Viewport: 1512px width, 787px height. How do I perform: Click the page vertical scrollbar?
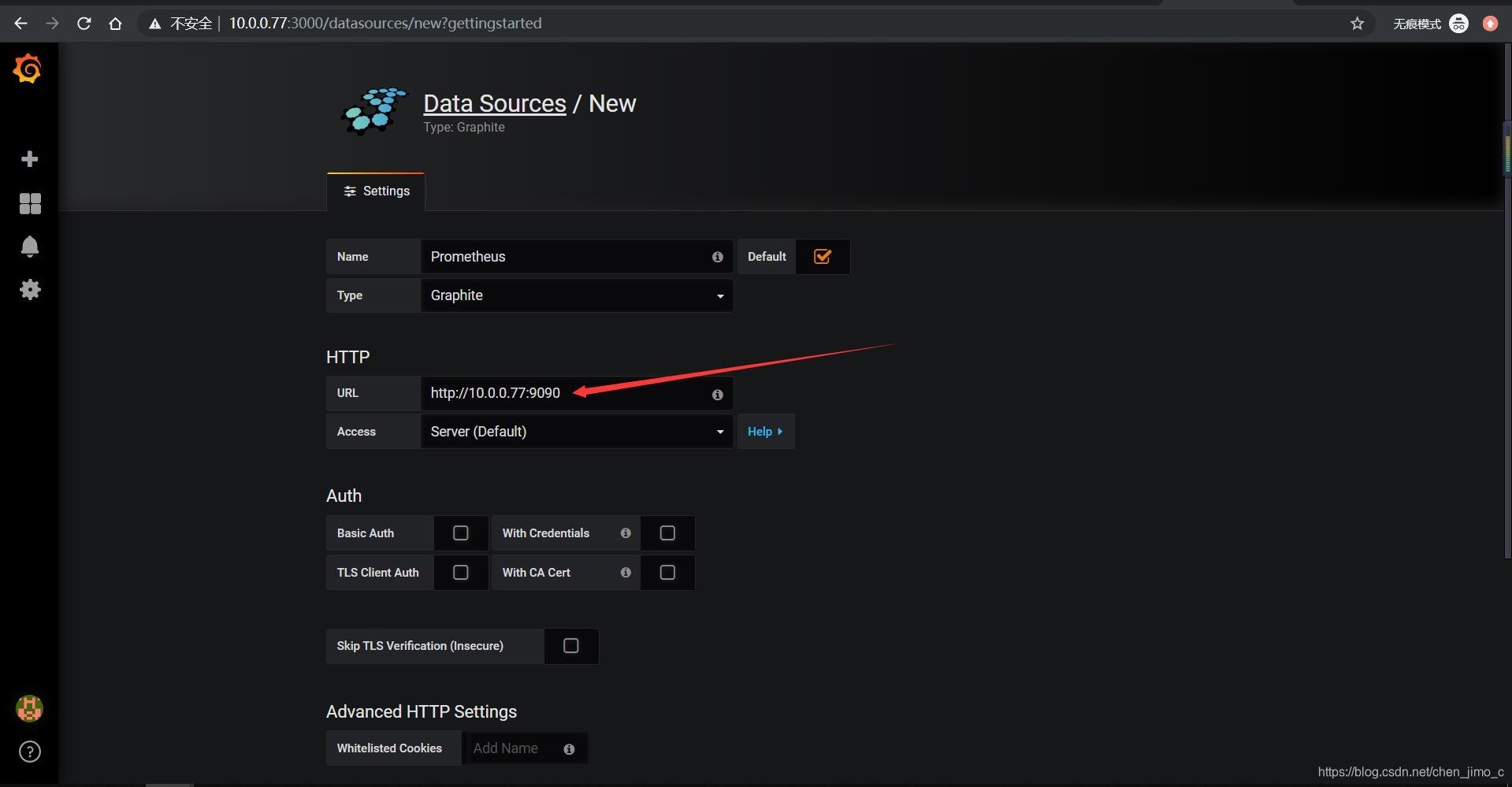(1507, 299)
